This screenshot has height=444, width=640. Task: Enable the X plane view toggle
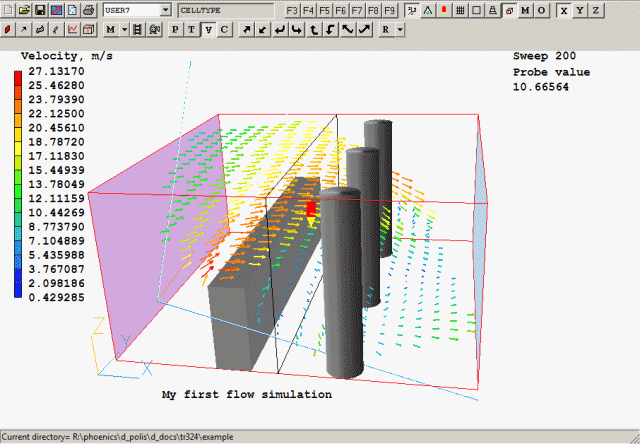565,10
